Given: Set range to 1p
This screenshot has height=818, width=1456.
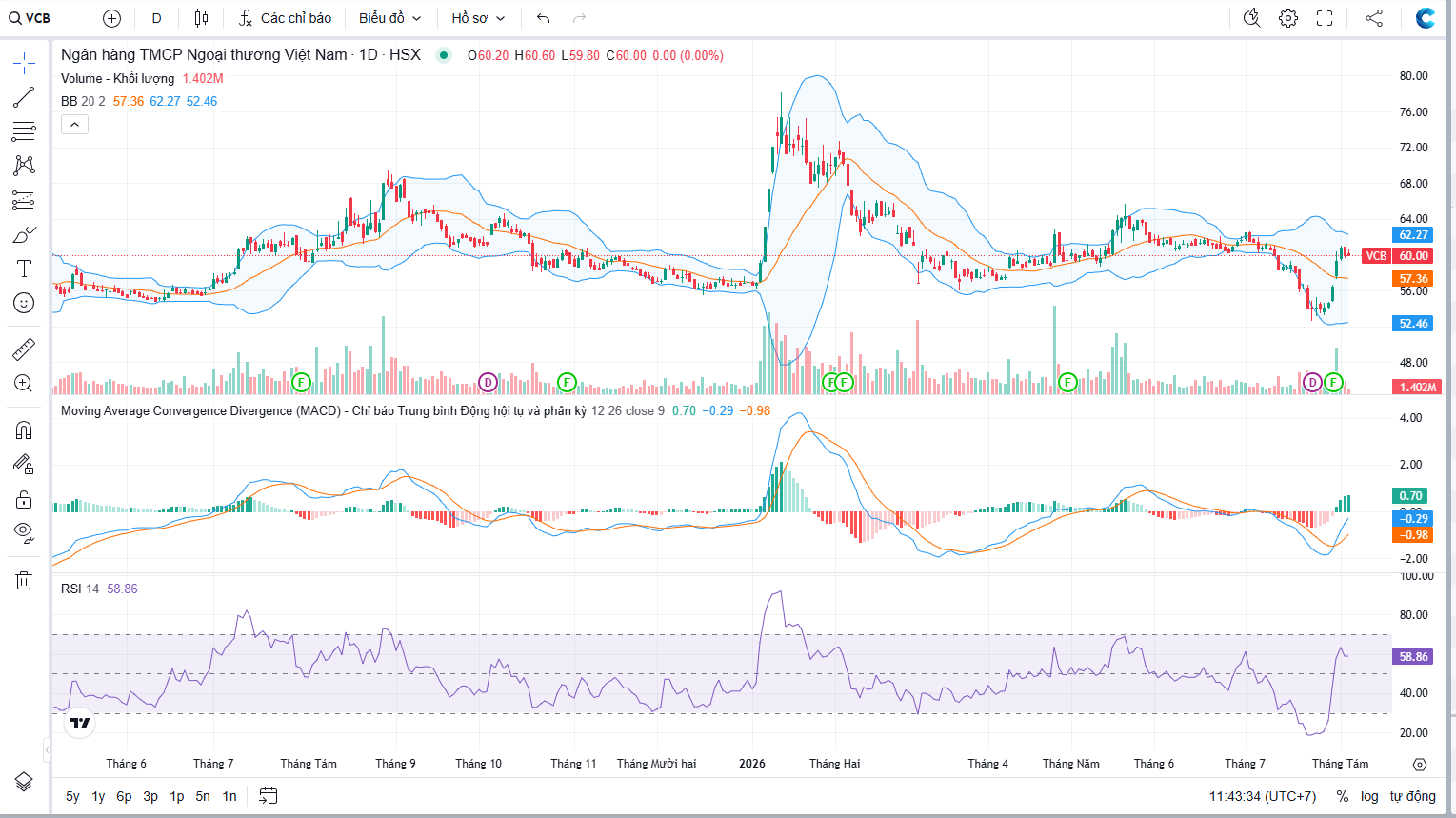Looking at the screenshot, I should coord(177,796).
